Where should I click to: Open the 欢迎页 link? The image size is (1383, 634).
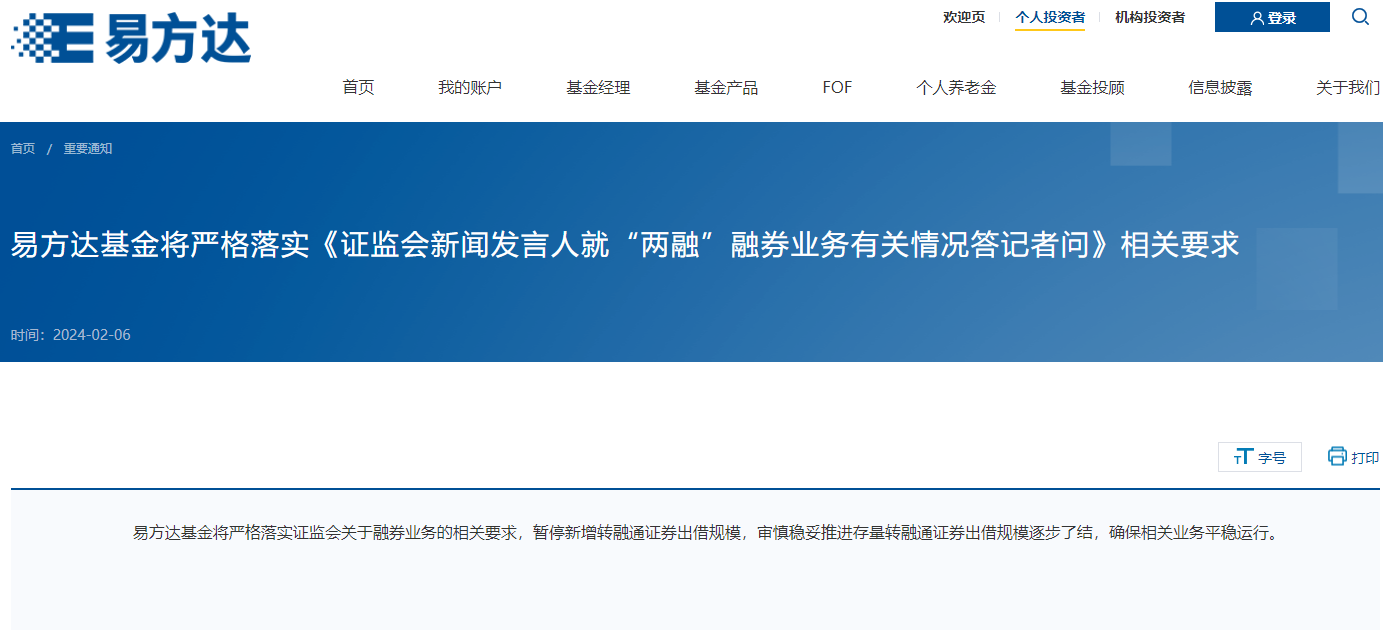[x=964, y=17]
